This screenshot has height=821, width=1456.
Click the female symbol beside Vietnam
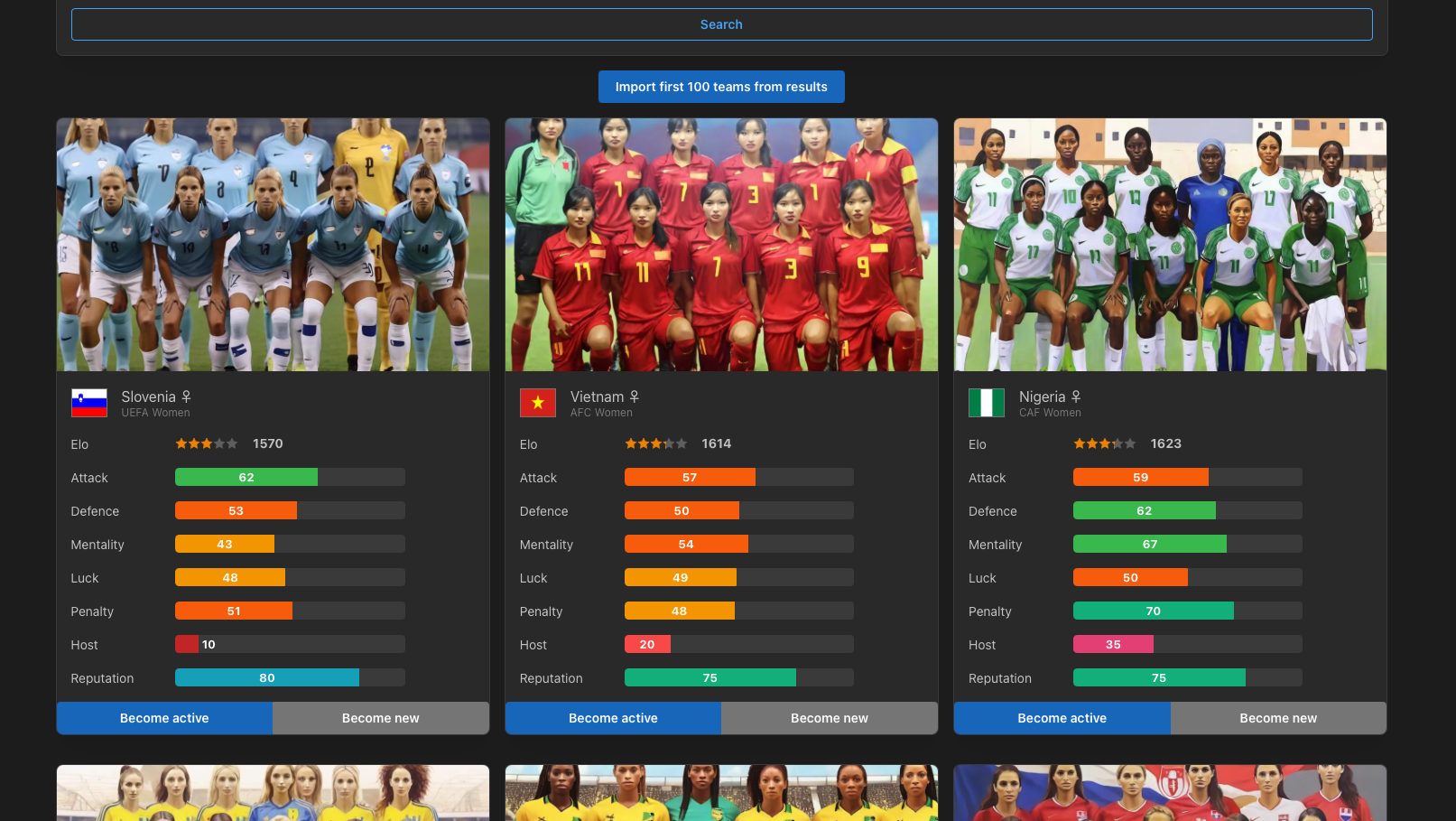(635, 397)
